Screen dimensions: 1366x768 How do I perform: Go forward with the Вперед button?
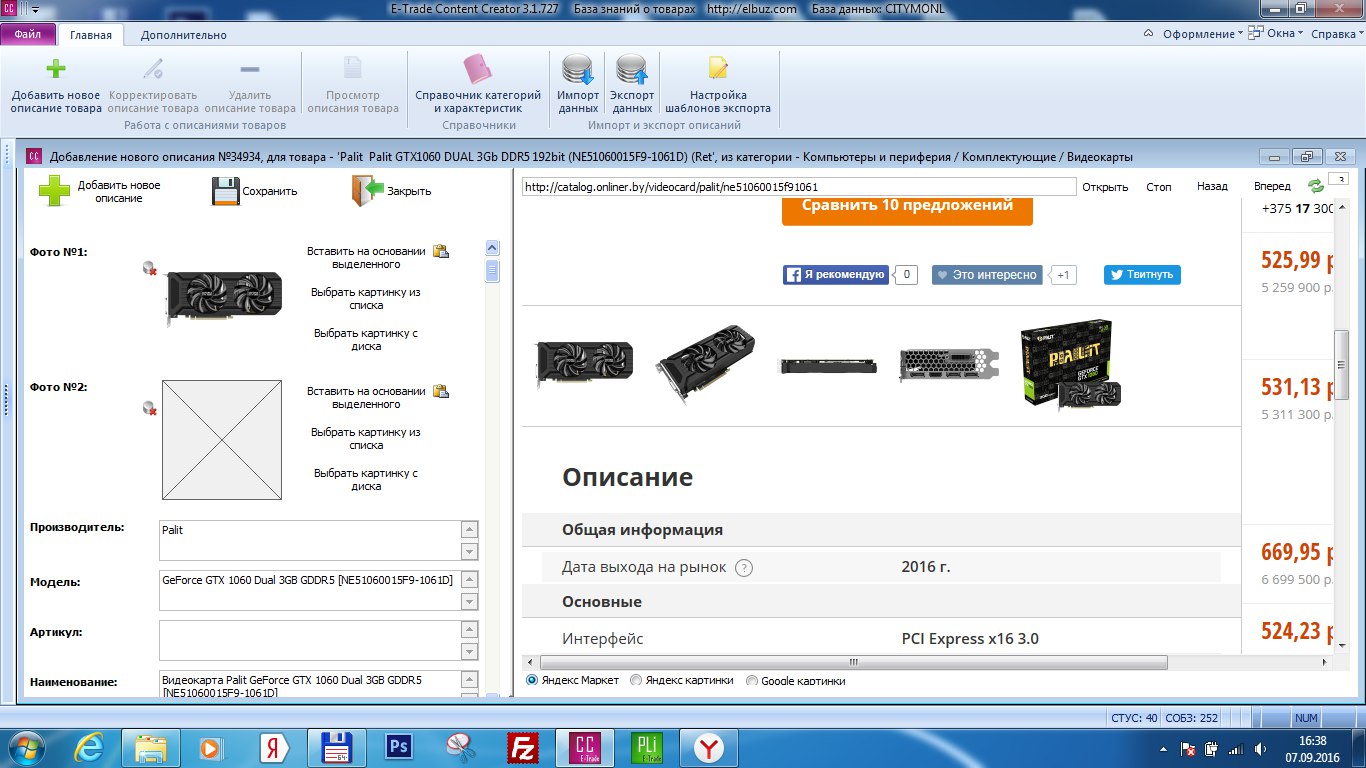coord(1272,187)
